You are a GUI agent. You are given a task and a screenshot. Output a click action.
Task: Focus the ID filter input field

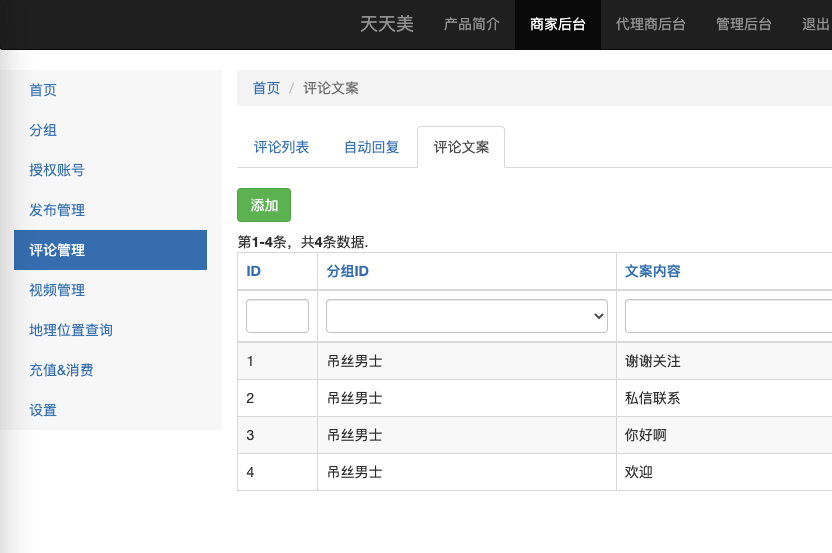point(277,316)
